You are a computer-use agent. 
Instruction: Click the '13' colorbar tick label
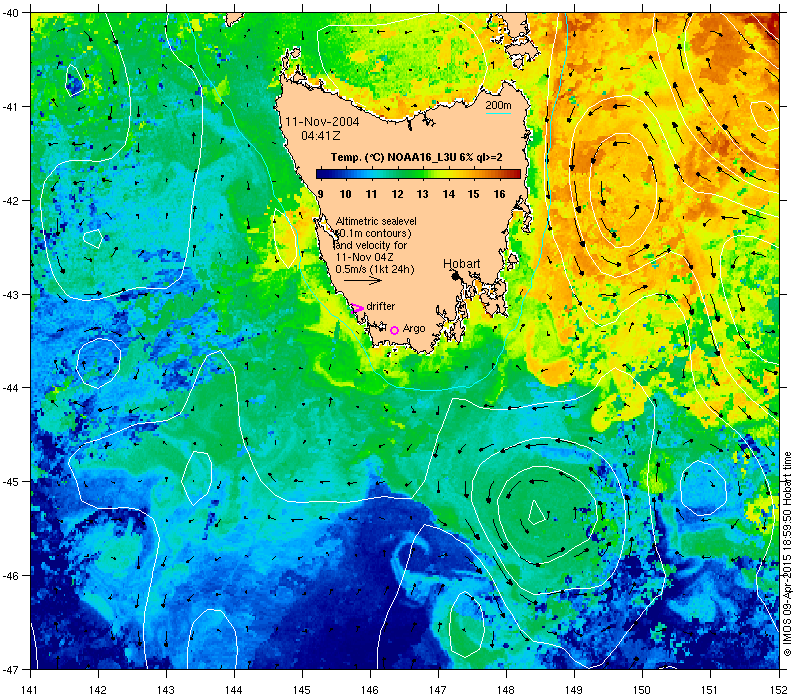pyautogui.click(x=422, y=194)
